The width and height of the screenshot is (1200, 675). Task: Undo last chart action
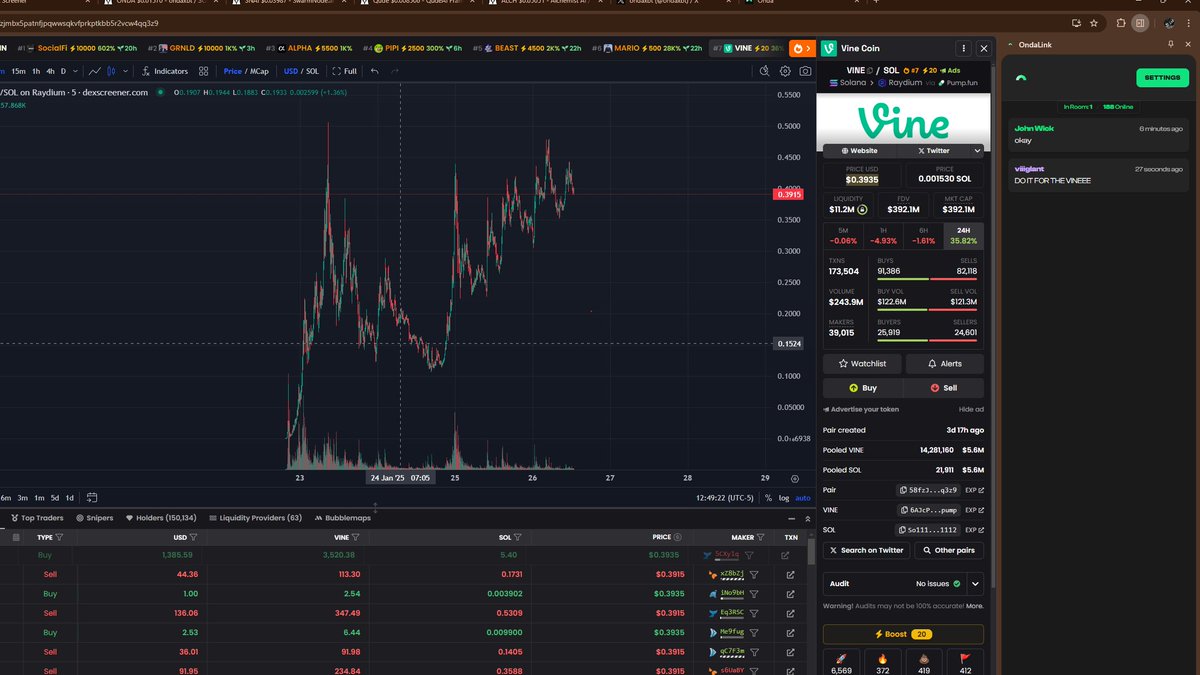[375, 71]
